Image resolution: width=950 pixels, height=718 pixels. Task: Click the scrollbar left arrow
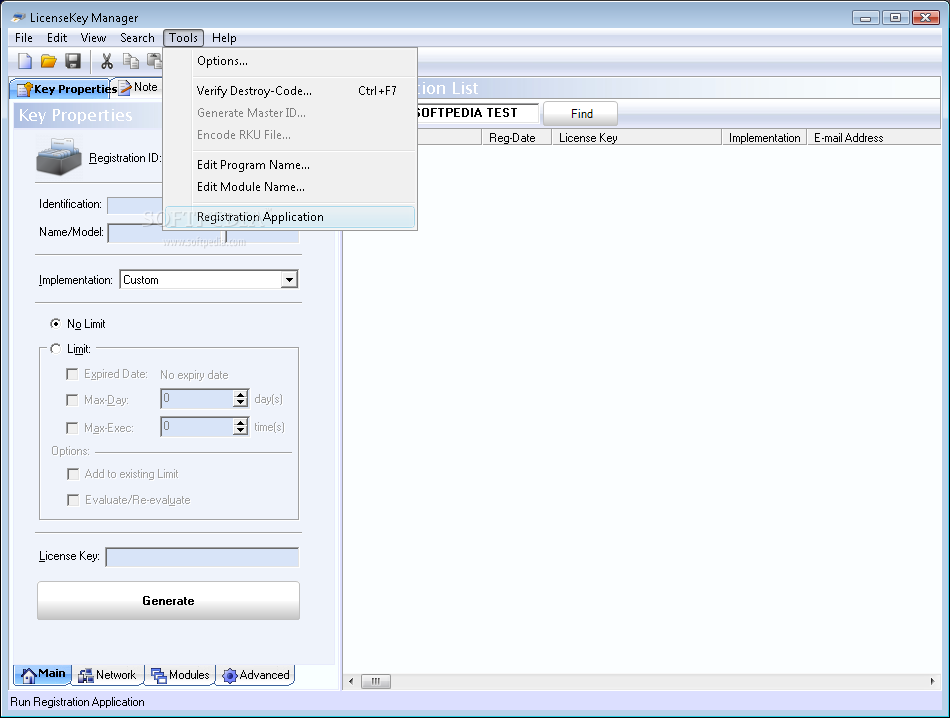point(351,681)
